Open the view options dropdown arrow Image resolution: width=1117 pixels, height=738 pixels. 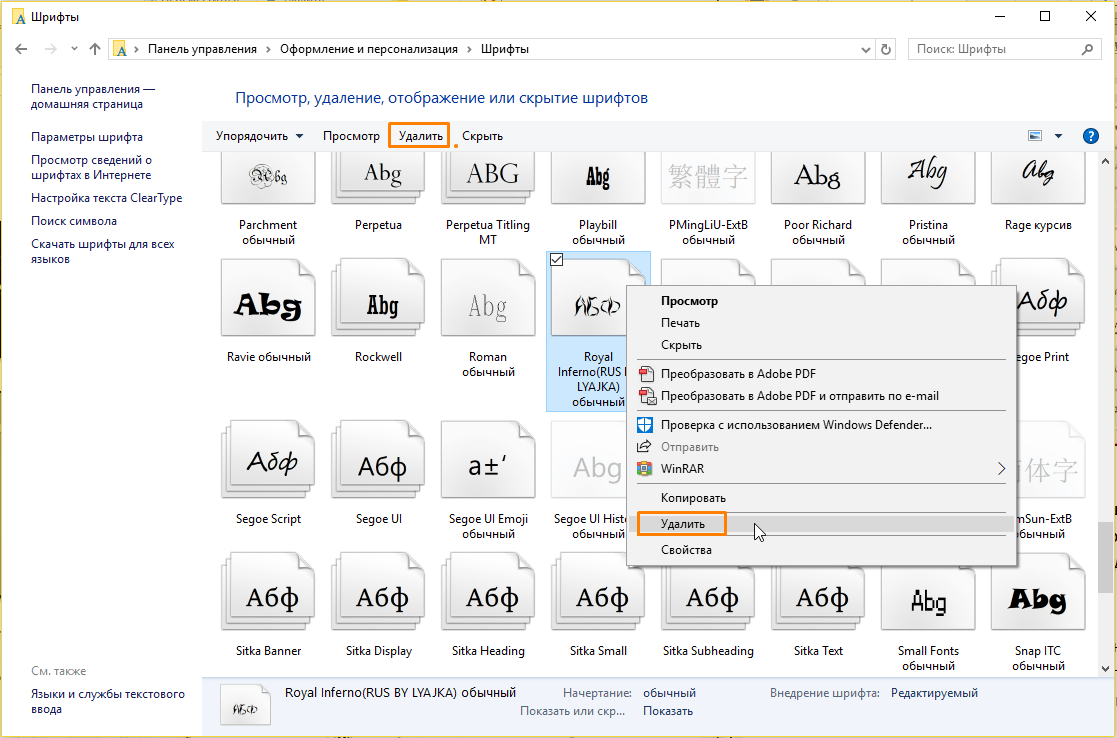tap(1059, 136)
